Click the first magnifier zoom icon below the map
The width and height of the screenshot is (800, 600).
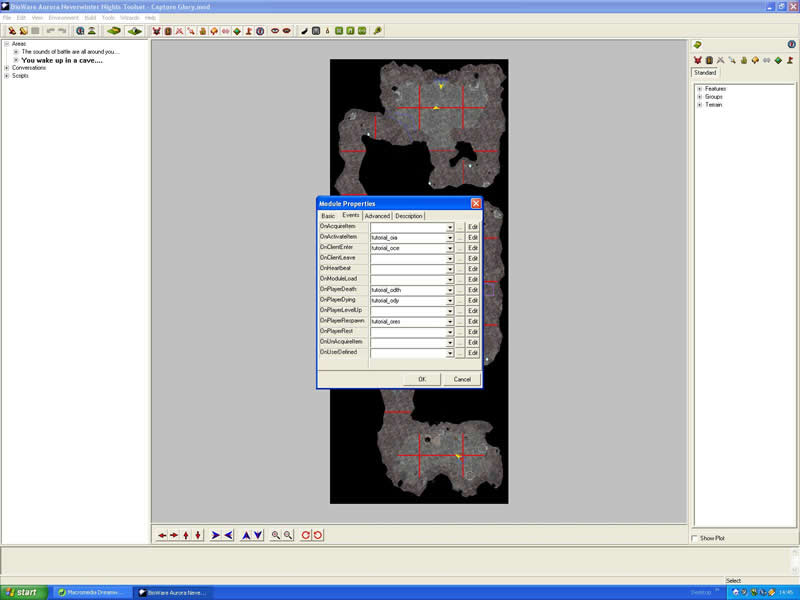(276, 535)
